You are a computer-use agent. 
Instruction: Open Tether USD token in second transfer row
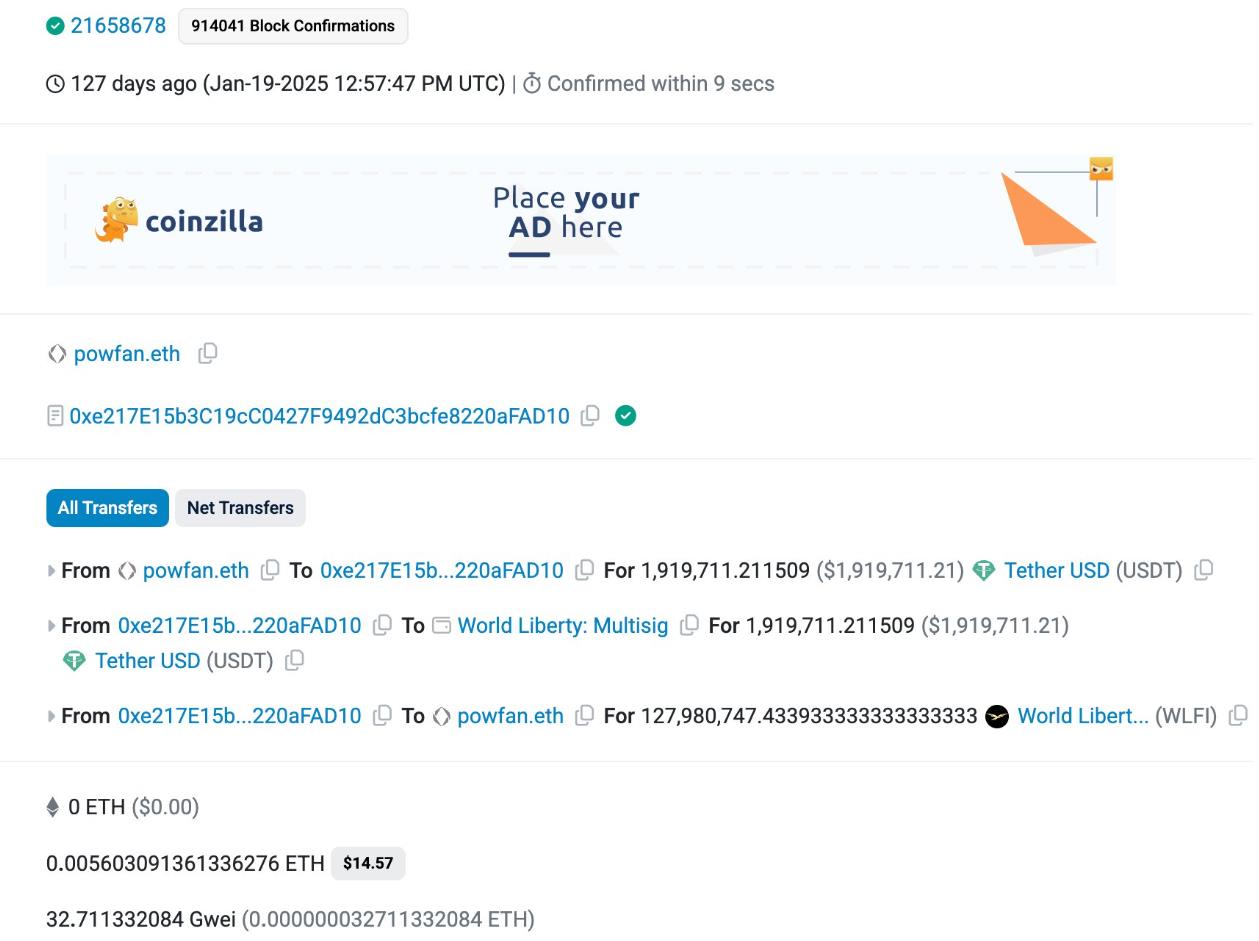click(148, 661)
